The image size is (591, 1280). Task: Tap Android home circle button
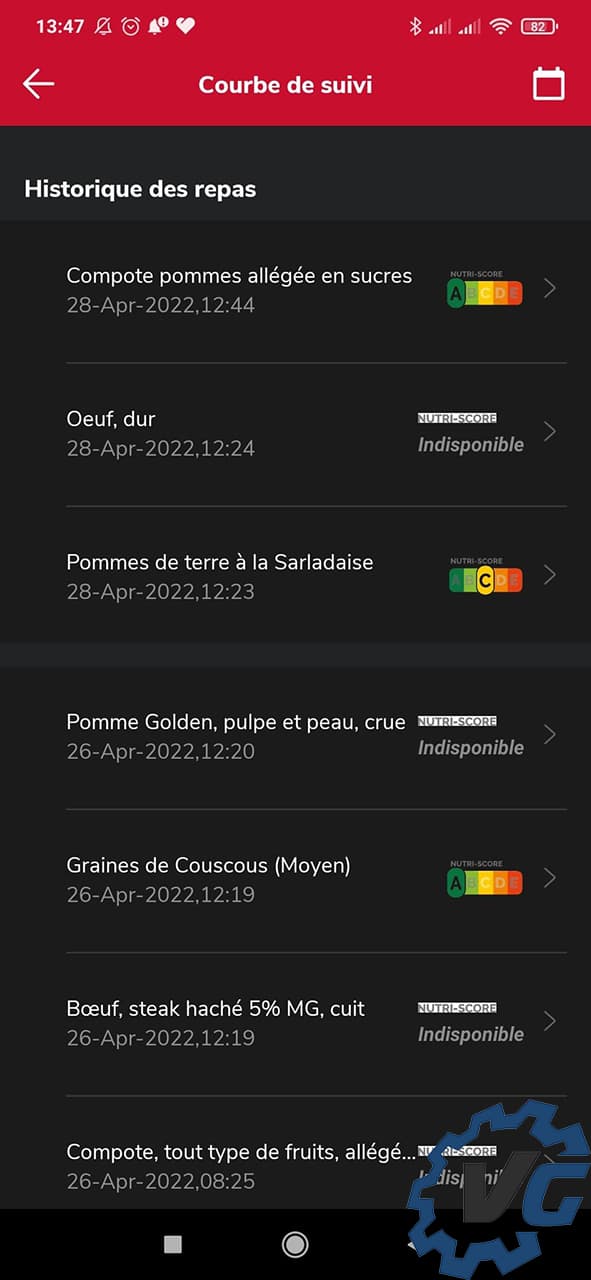coord(295,1243)
